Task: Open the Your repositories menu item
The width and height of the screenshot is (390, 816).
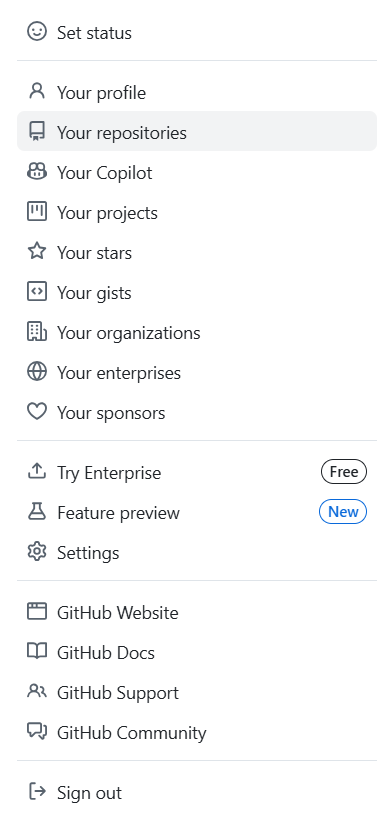Action: point(197,131)
